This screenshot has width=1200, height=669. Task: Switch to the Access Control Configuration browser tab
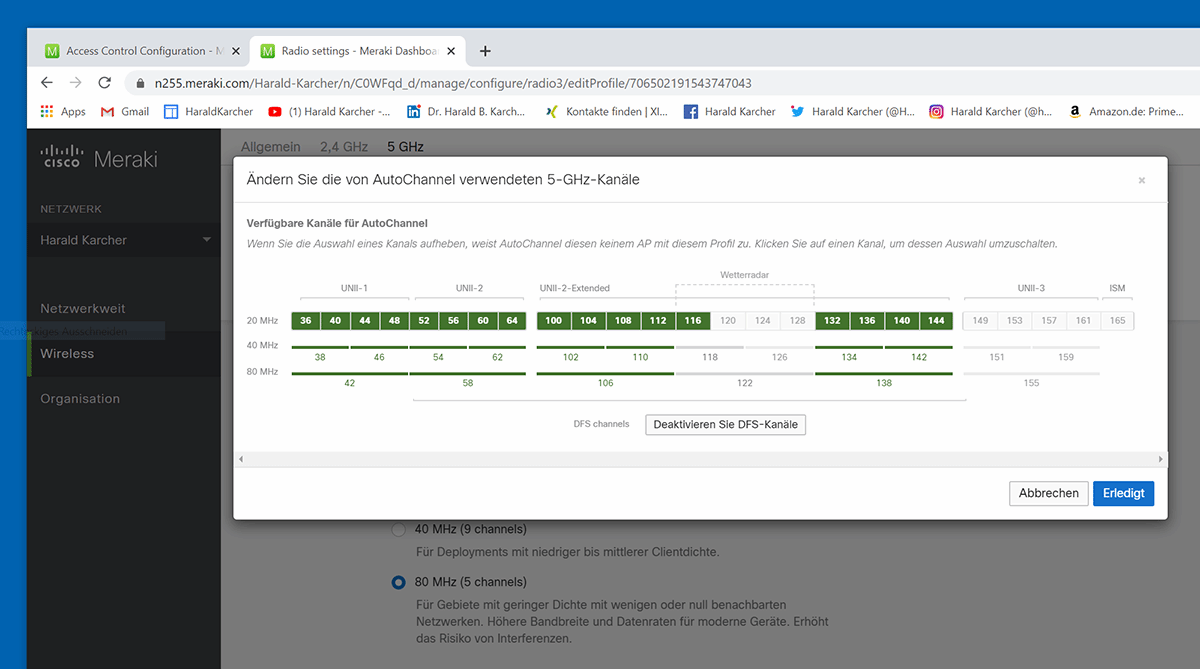pyautogui.click(x=140, y=50)
